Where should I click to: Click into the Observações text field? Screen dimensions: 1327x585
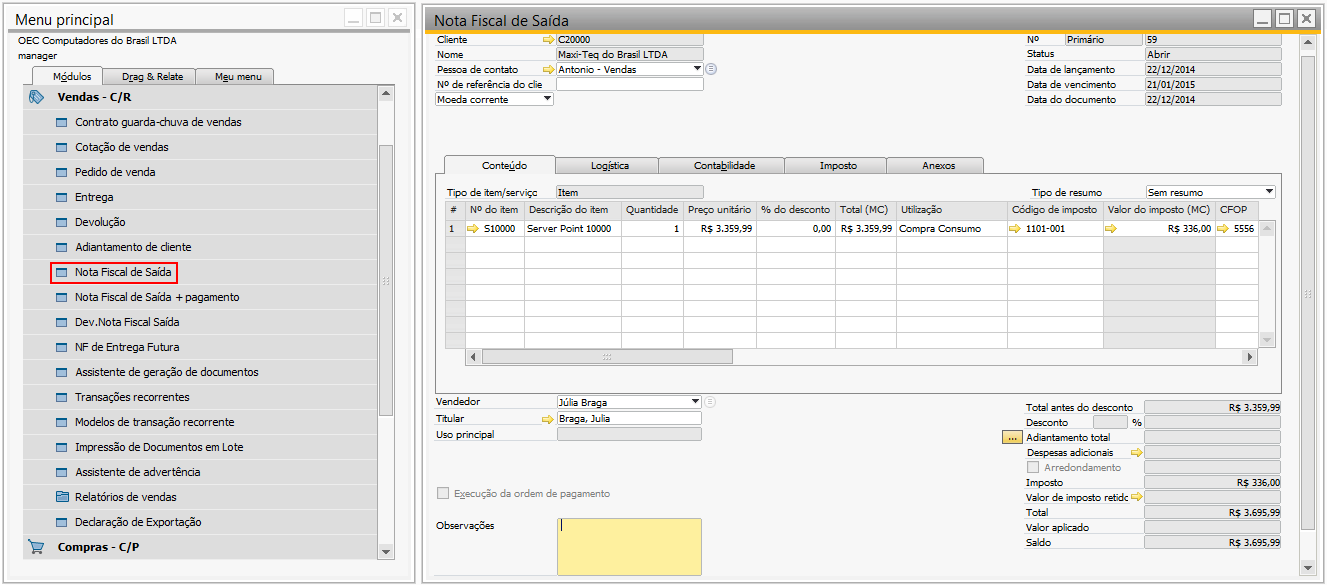pos(629,547)
